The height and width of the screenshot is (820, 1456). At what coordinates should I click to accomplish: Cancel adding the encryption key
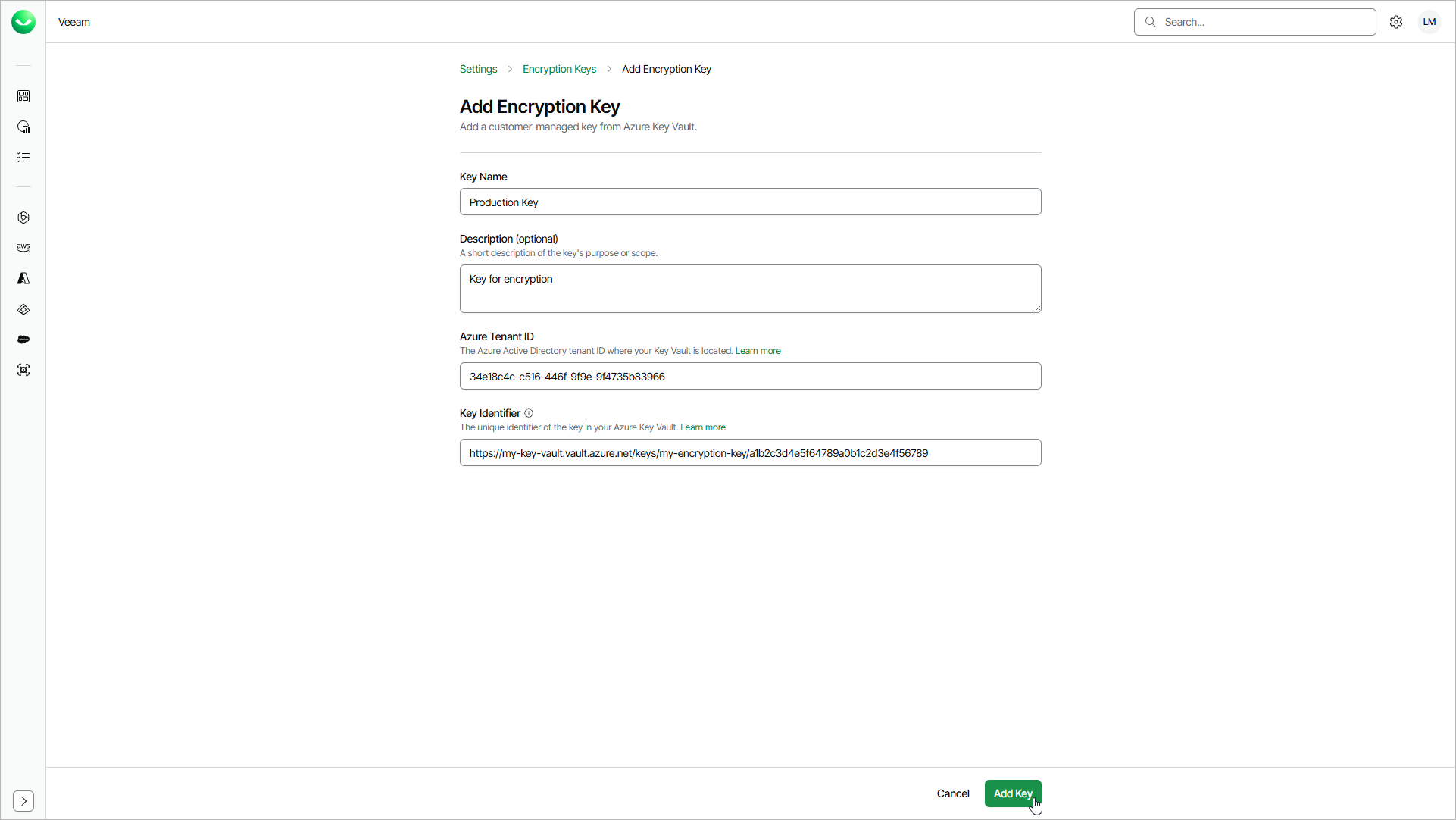(953, 793)
